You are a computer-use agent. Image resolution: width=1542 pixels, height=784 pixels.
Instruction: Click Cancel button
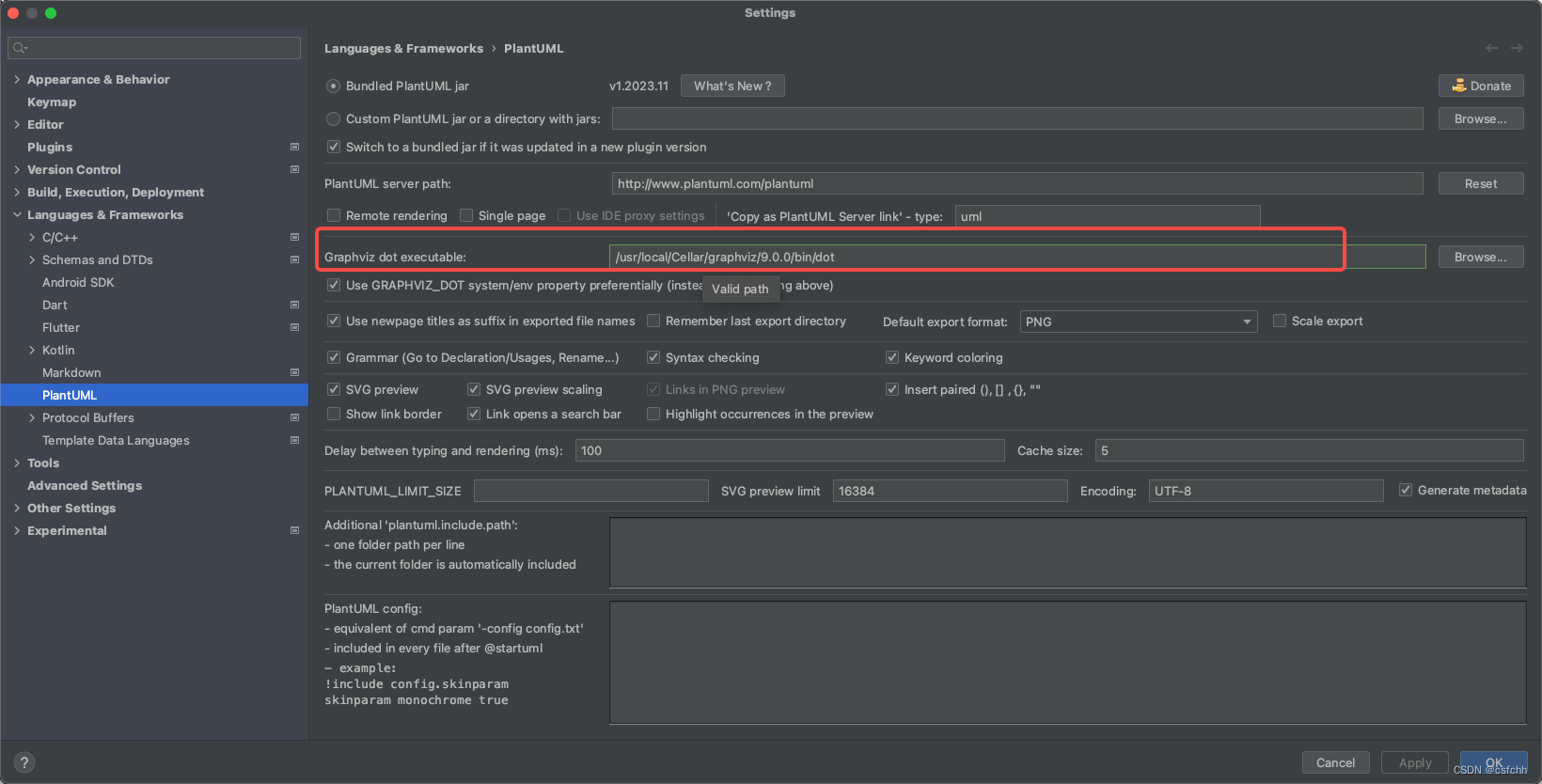(1335, 762)
